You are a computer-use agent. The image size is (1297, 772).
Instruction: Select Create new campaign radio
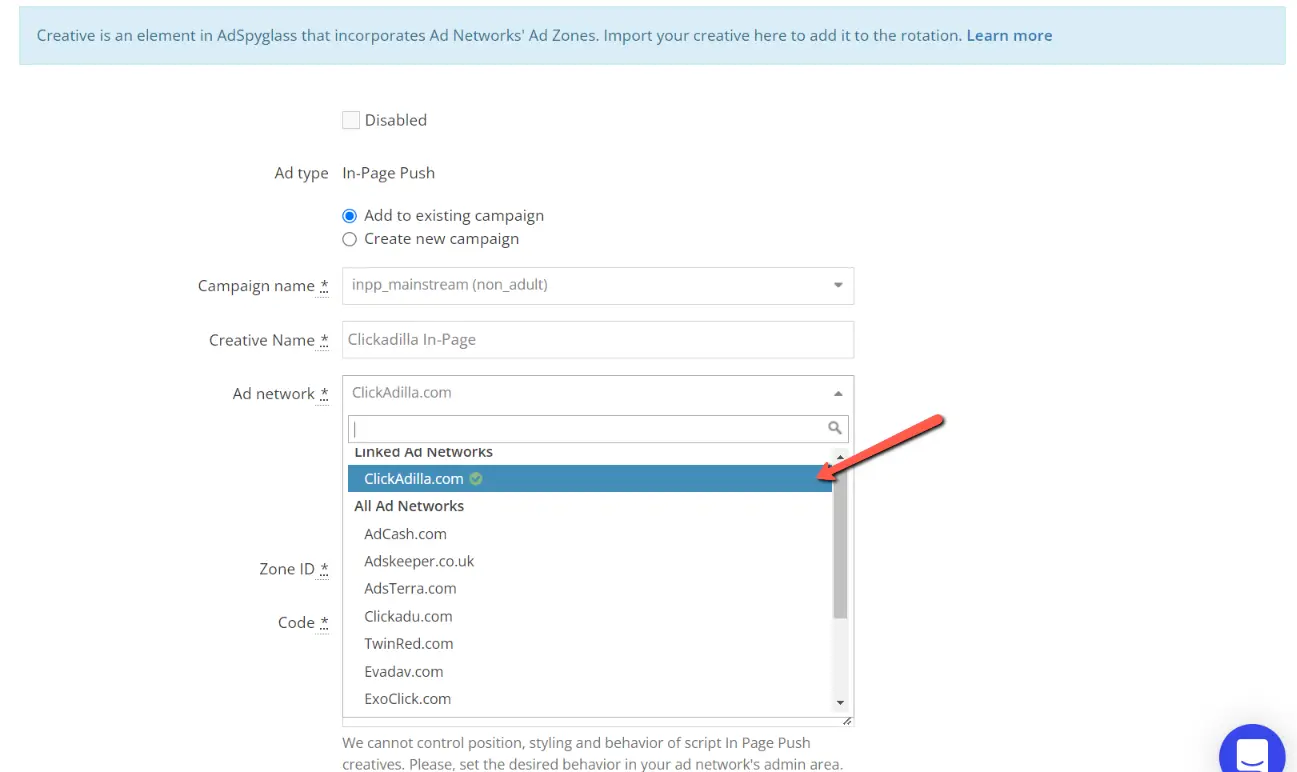coord(349,239)
